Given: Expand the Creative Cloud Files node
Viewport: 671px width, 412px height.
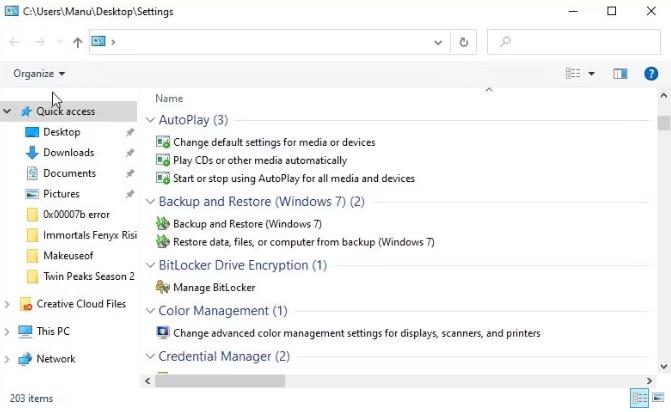Looking at the screenshot, I should 7,304.
